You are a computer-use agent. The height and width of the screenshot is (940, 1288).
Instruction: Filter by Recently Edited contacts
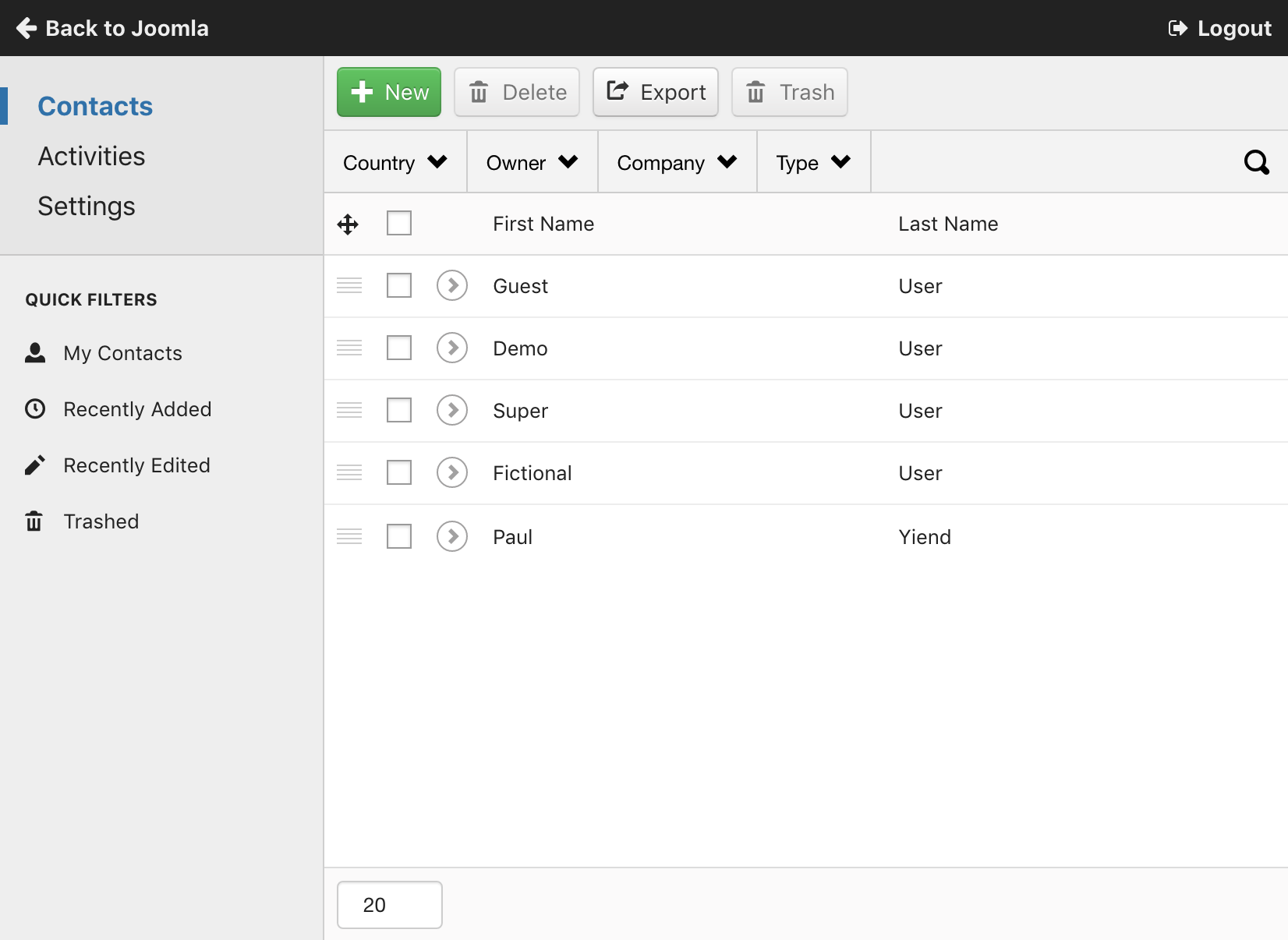(136, 465)
